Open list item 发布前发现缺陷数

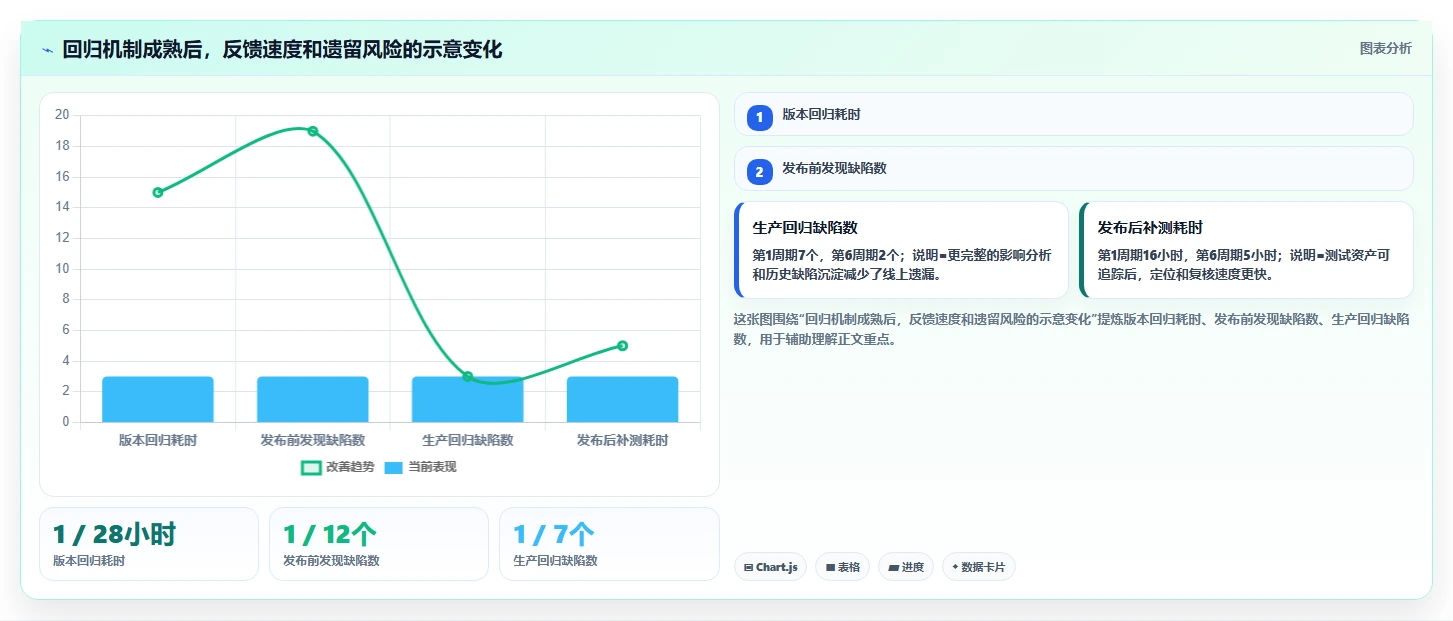coord(1073,169)
